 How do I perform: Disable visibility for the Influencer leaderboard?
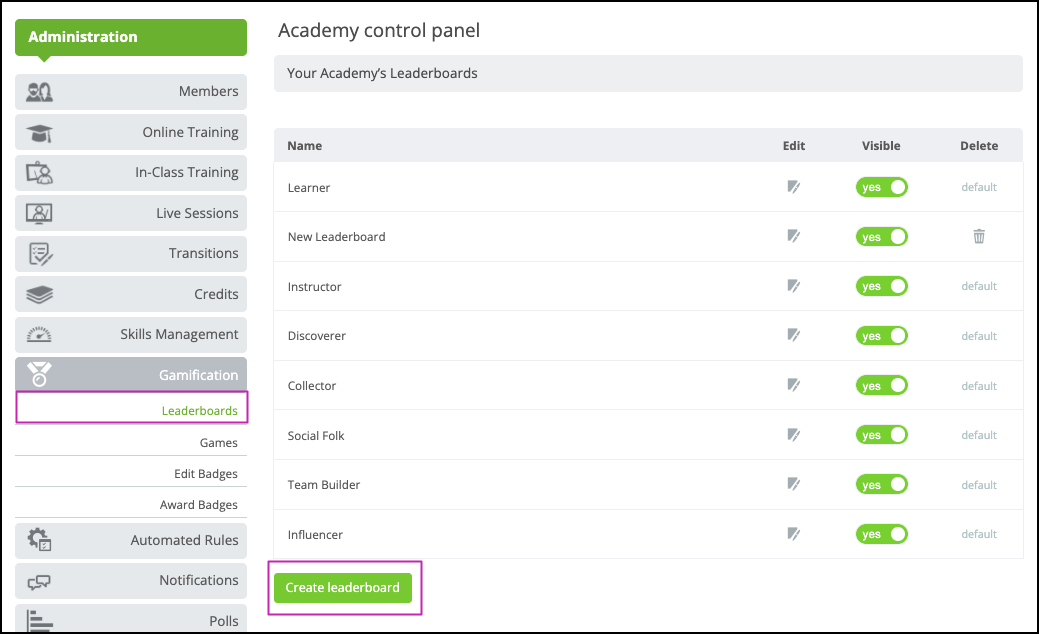coord(881,533)
